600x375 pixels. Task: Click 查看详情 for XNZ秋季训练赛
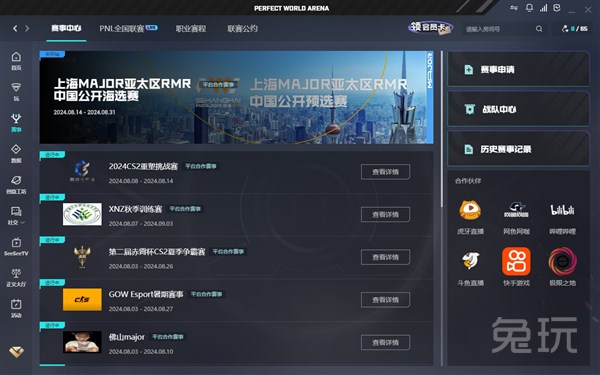385,214
